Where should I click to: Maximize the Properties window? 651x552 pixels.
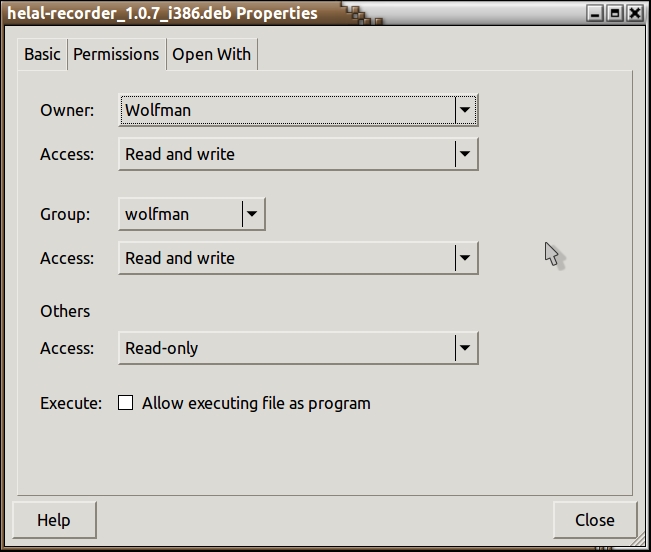point(615,14)
